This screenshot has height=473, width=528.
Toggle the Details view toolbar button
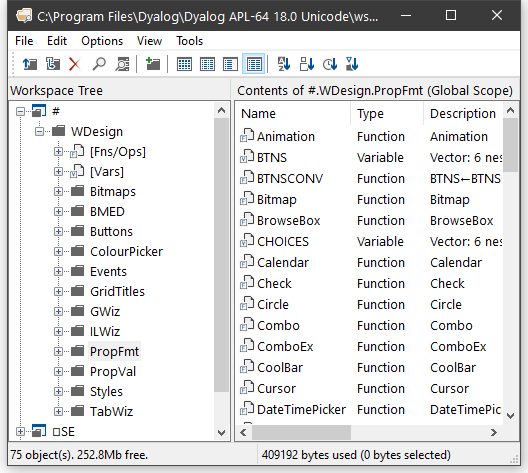[254, 64]
